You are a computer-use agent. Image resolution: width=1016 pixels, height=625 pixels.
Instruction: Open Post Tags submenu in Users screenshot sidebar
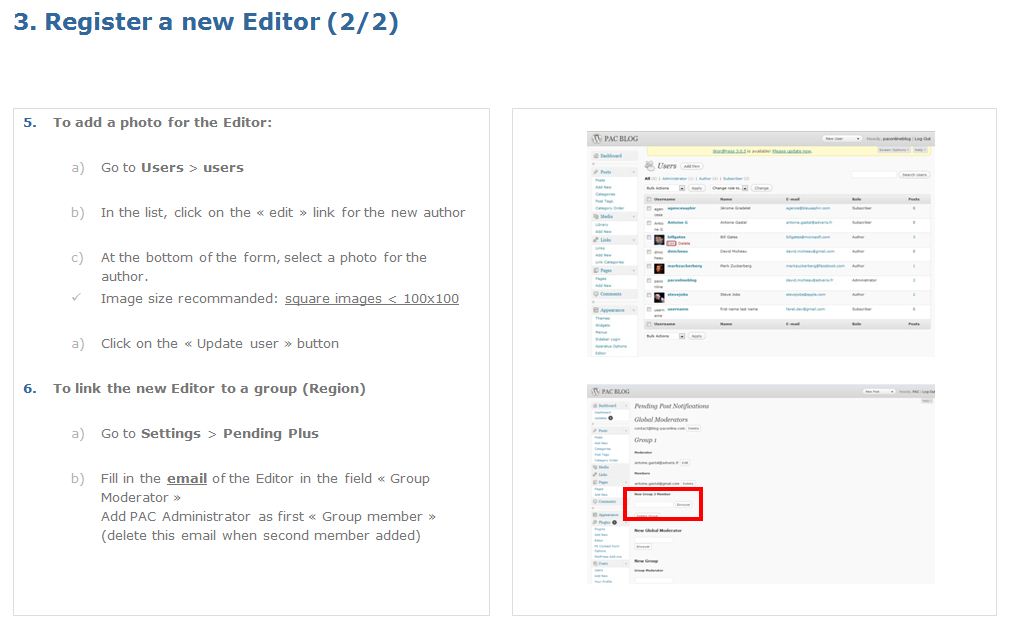(604, 201)
